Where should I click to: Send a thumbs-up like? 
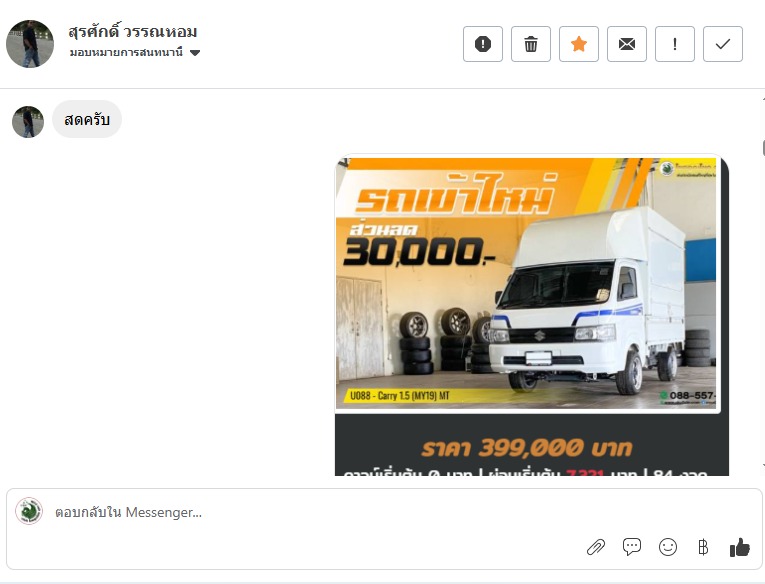[739, 547]
